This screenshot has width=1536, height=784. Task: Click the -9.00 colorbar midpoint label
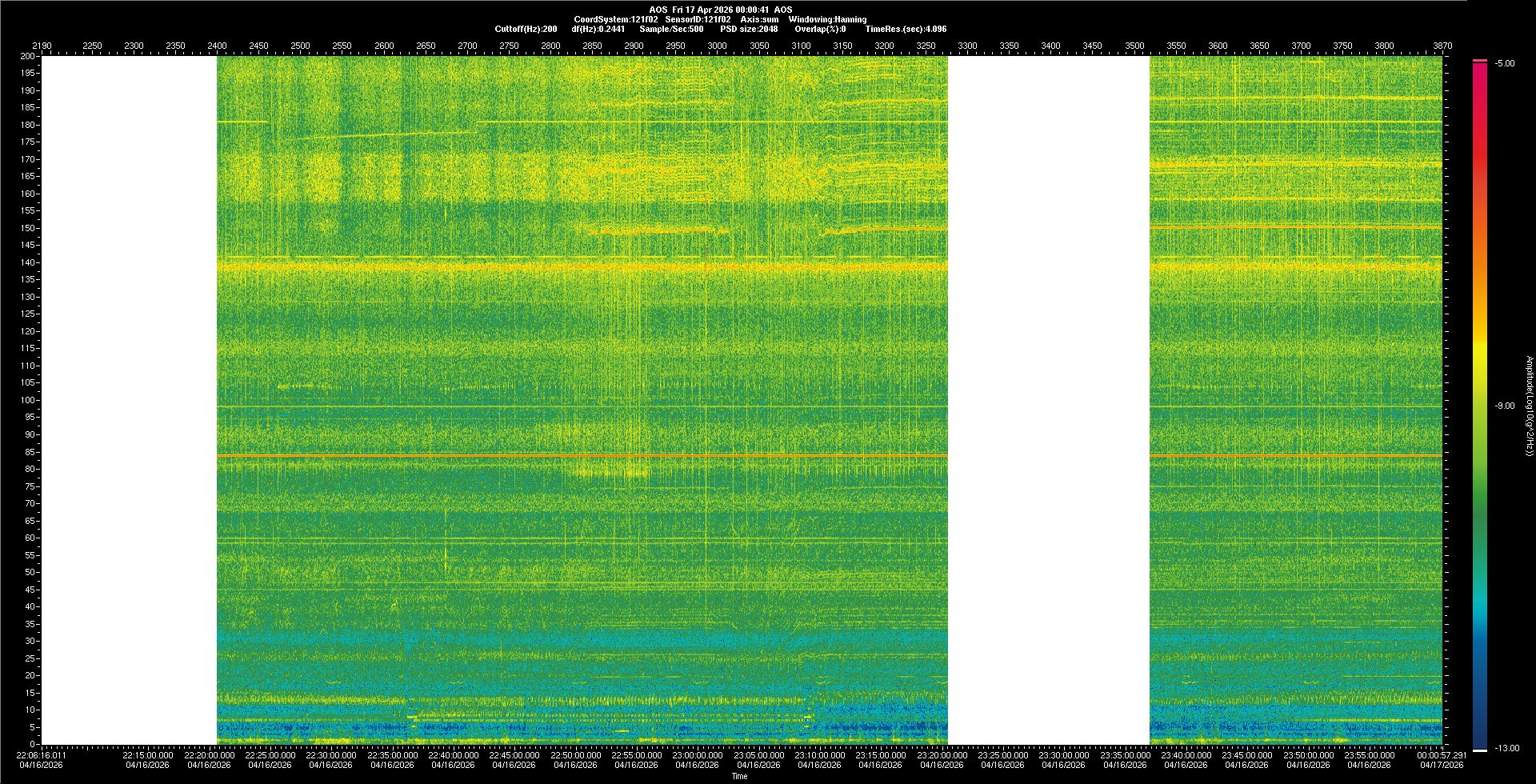pos(1505,406)
